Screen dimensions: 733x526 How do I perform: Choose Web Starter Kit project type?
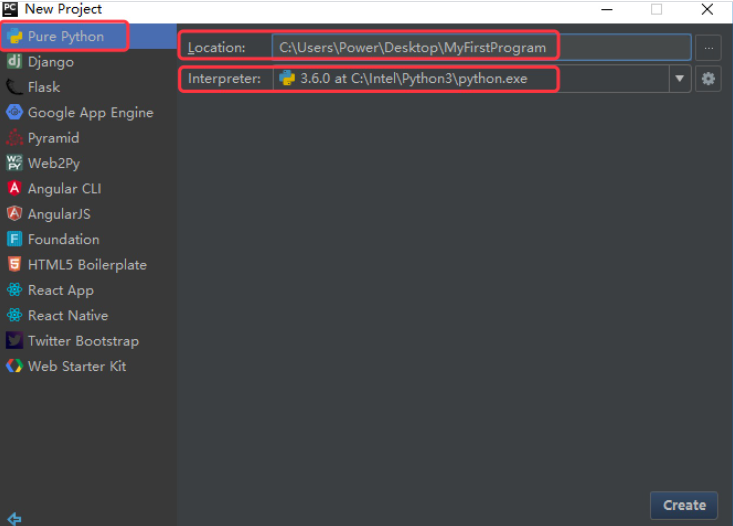tap(88, 366)
